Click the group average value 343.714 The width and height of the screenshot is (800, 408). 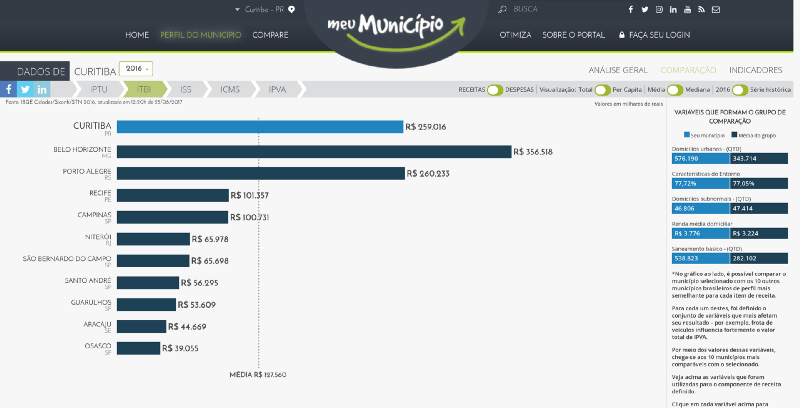759,159
